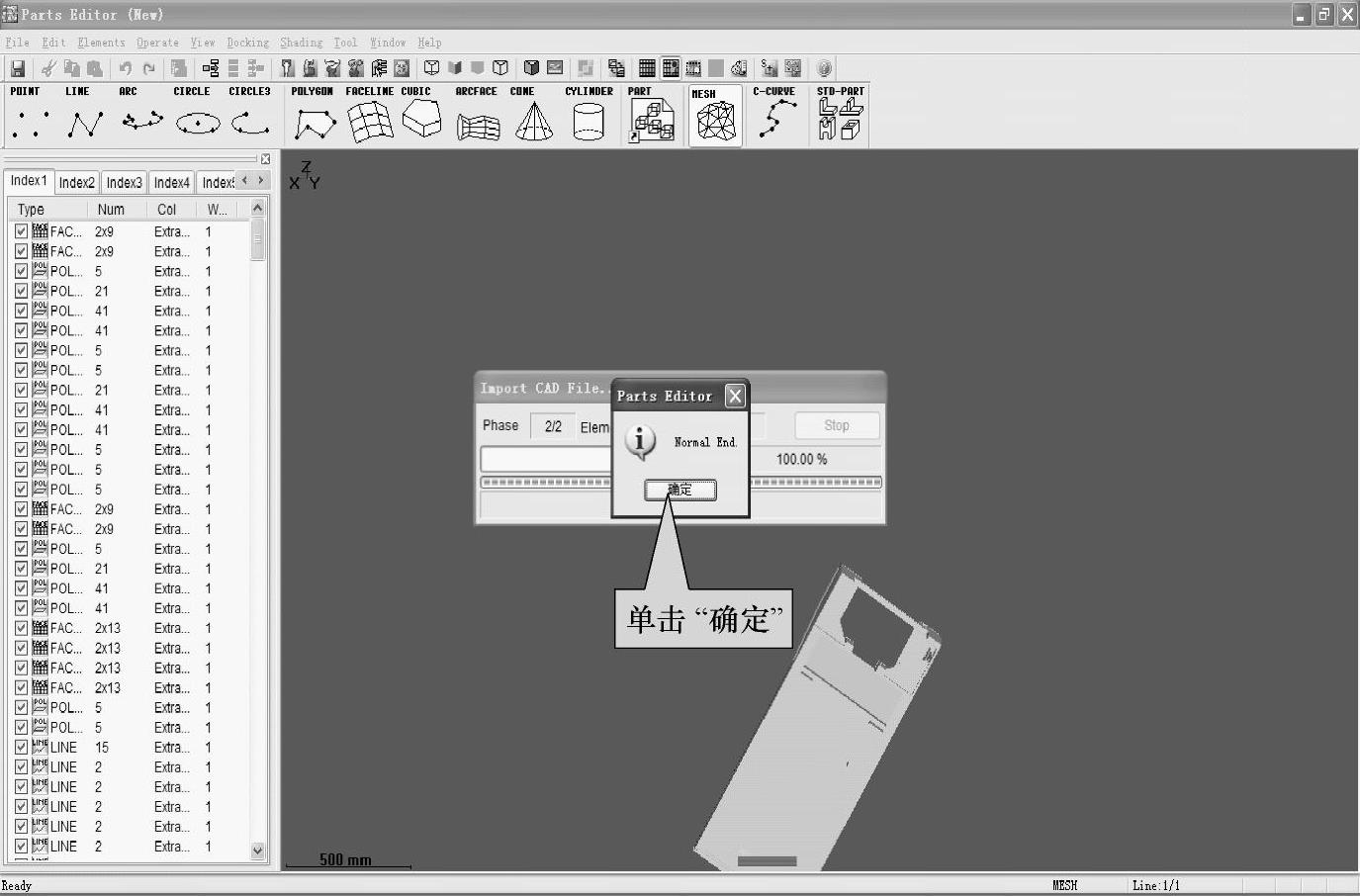The image size is (1360, 896).
Task: Open the Help menu
Action: tap(429, 43)
